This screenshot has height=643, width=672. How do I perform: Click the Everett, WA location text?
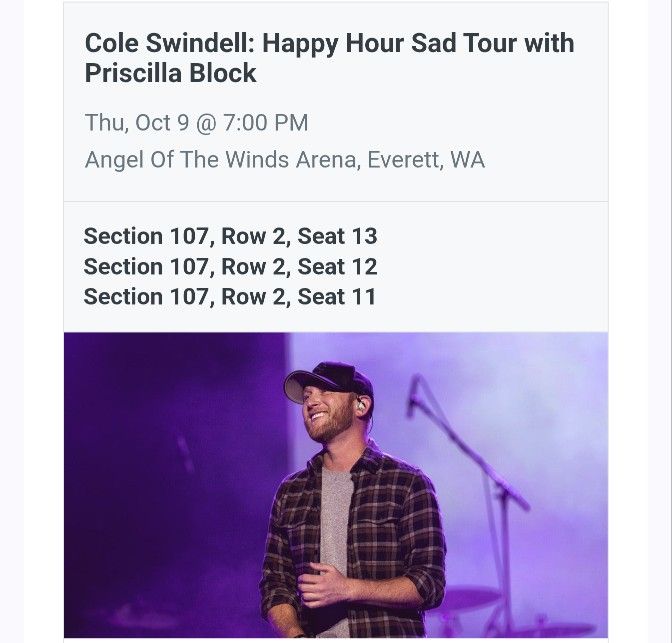[427, 160]
